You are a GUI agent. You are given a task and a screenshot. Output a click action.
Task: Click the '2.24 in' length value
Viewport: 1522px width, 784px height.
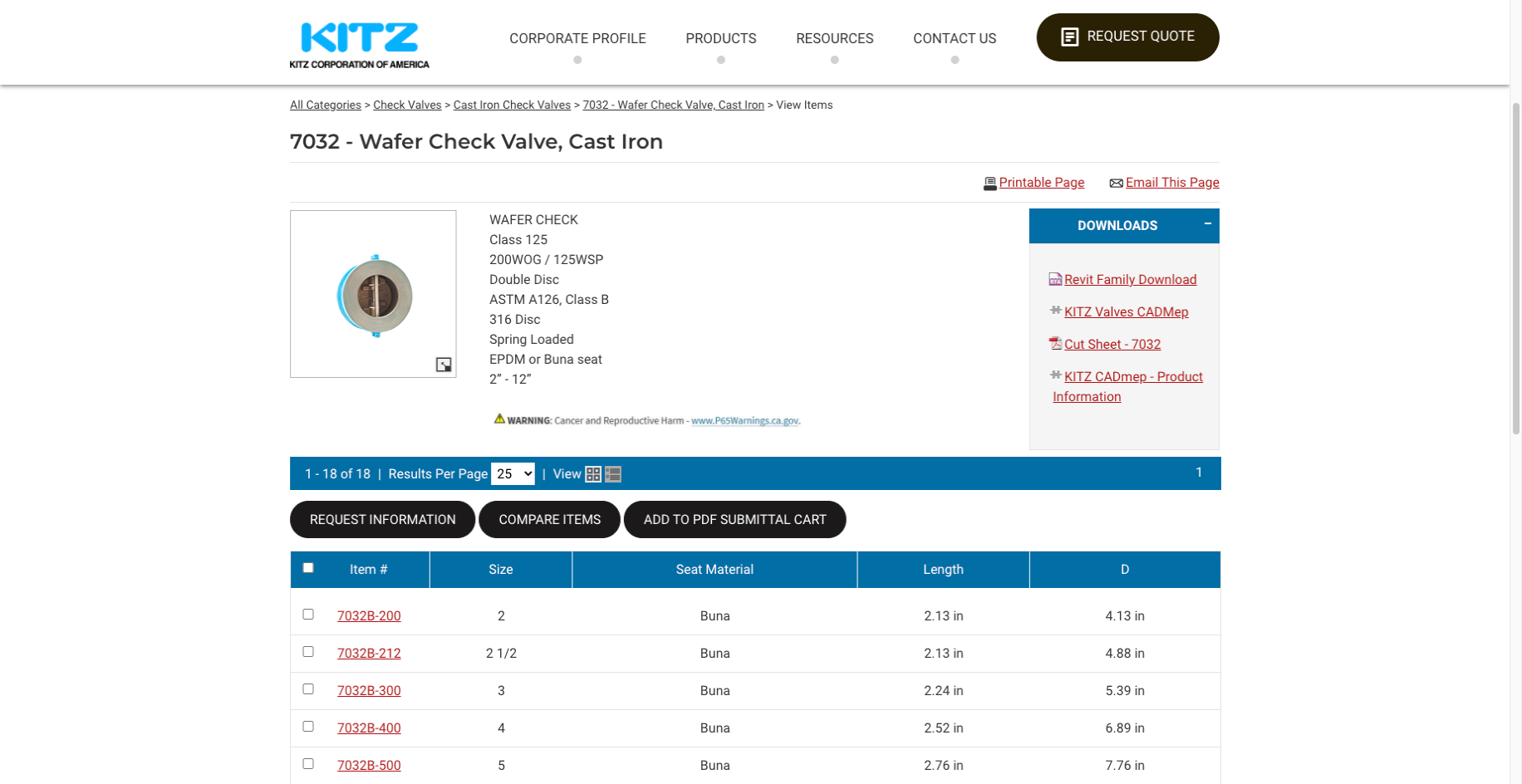(x=944, y=691)
